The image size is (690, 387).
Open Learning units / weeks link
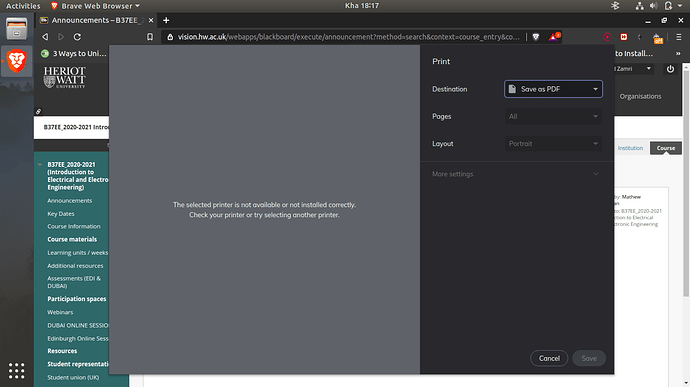point(77,253)
